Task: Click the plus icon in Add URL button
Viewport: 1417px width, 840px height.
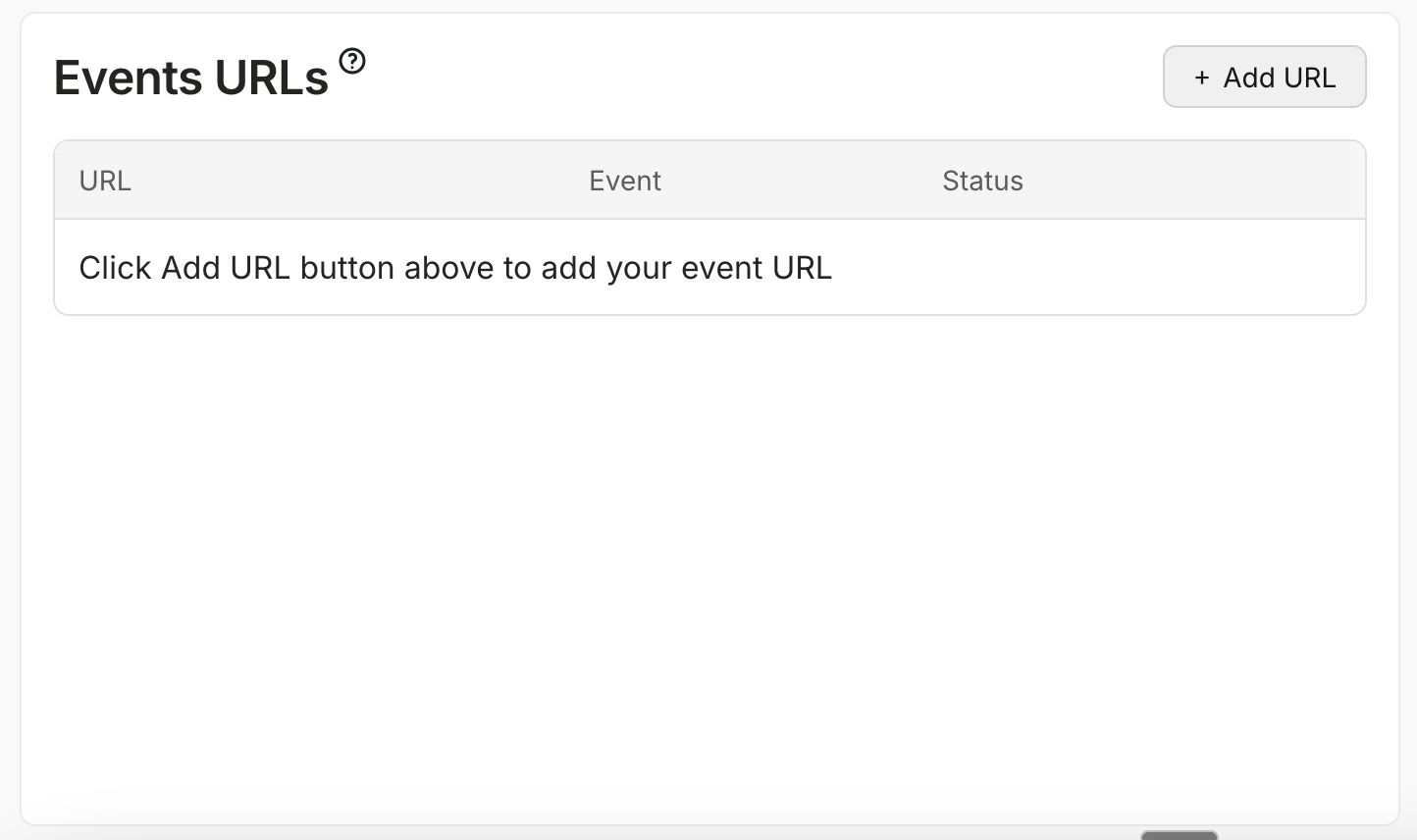Action: click(1201, 78)
